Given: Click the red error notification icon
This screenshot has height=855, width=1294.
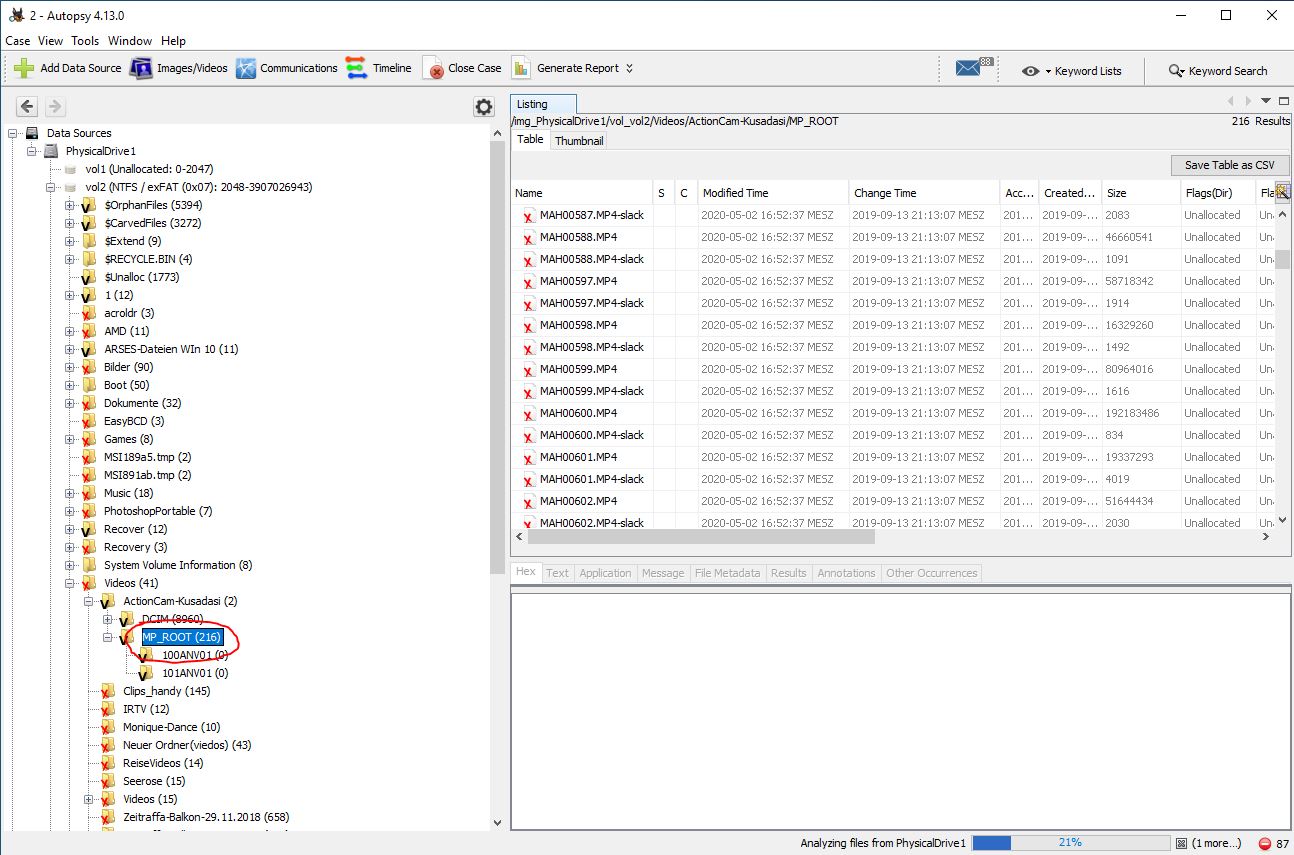Looking at the screenshot, I should point(1265,844).
